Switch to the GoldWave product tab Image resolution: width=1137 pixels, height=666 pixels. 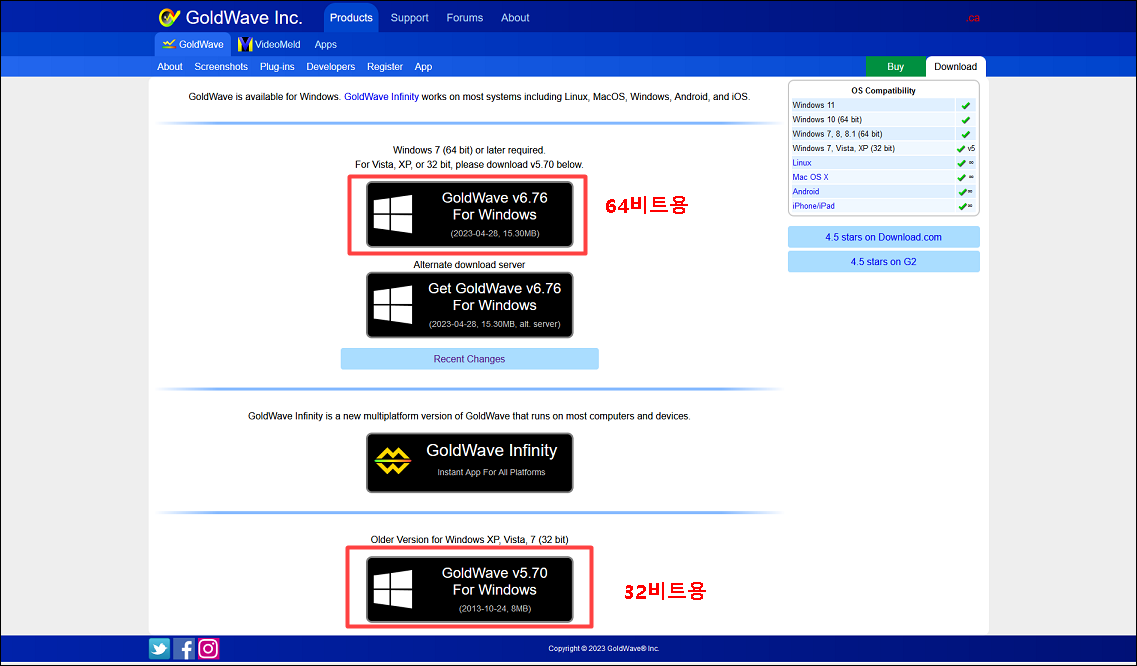pyautogui.click(x=193, y=44)
